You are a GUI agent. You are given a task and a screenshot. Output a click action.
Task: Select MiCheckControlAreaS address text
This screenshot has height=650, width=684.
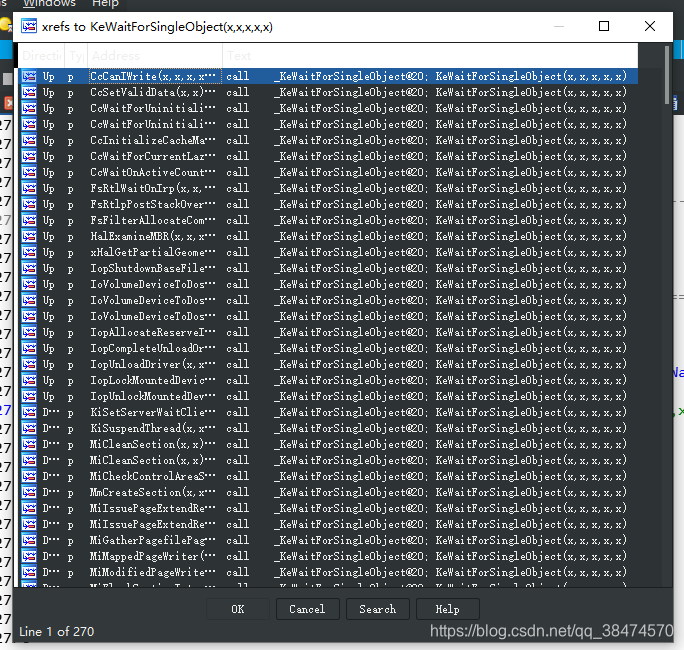click(153, 476)
